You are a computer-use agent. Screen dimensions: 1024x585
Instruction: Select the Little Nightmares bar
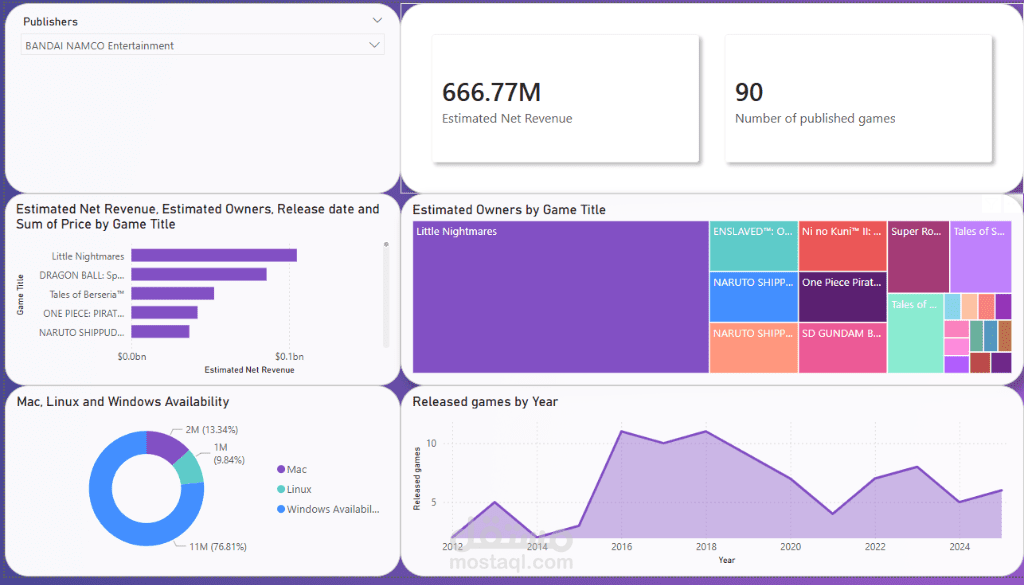(x=215, y=255)
